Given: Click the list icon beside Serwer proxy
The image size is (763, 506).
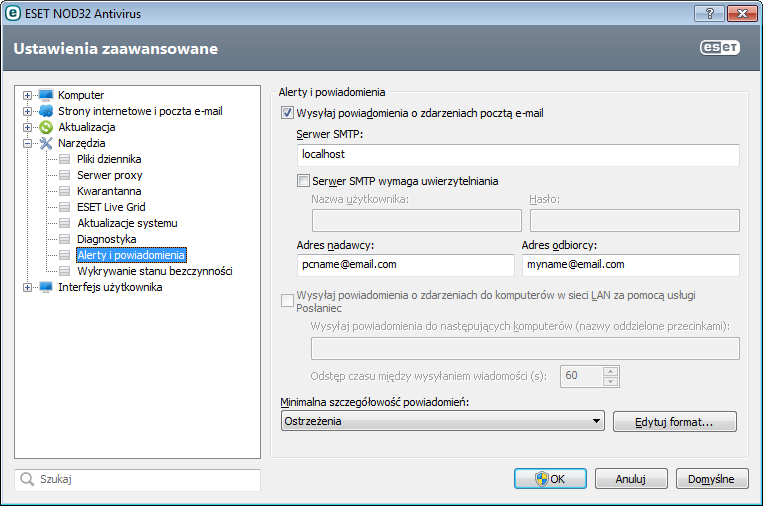Looking at the screenshot, I should 64,175.
